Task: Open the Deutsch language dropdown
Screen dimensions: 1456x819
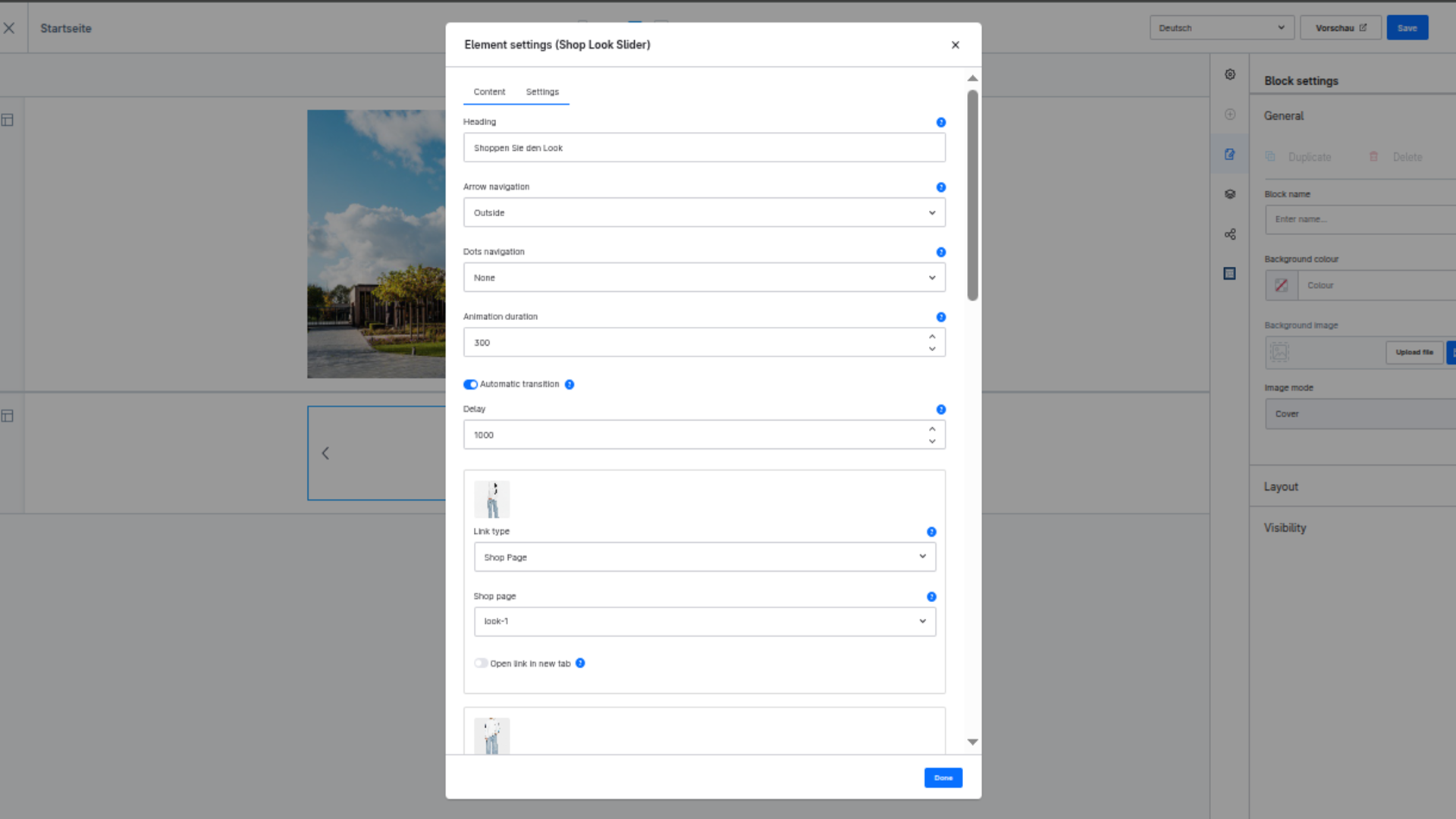Action: click(x=1222, y=28)
